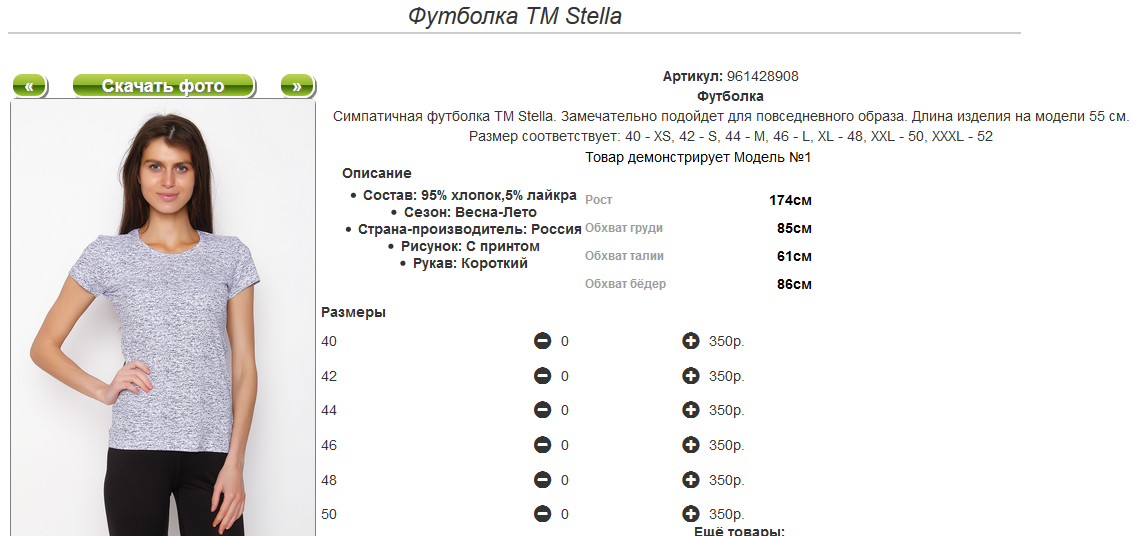Download photo with Скачать фото button
This screenshot has width=1133, height=536.
point(163,86)
